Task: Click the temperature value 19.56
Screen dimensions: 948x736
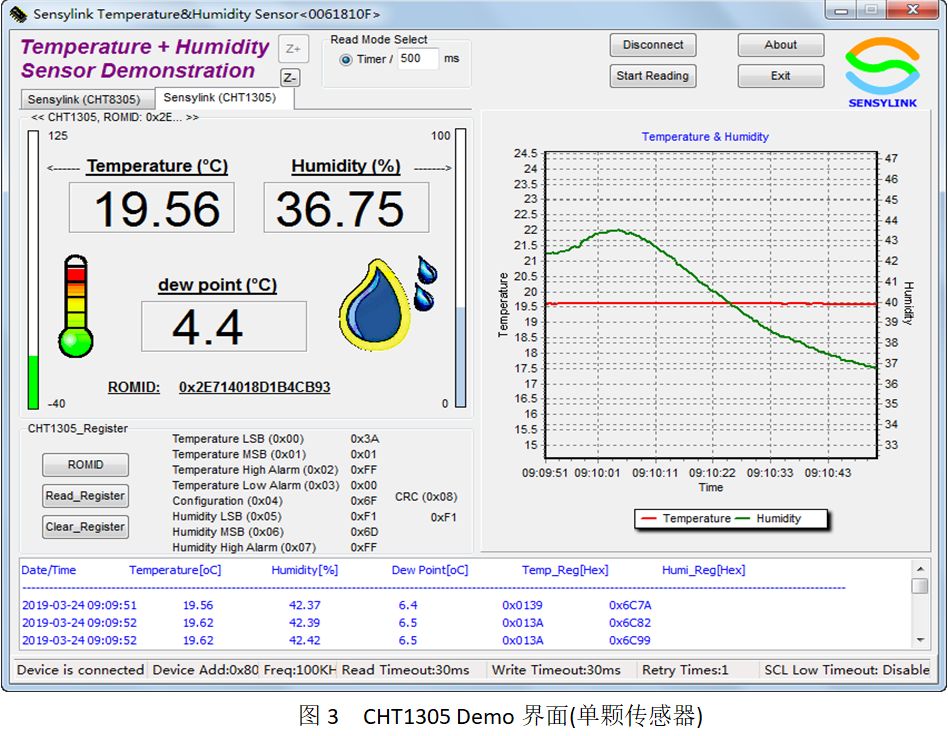Action: tap(152, 209)
